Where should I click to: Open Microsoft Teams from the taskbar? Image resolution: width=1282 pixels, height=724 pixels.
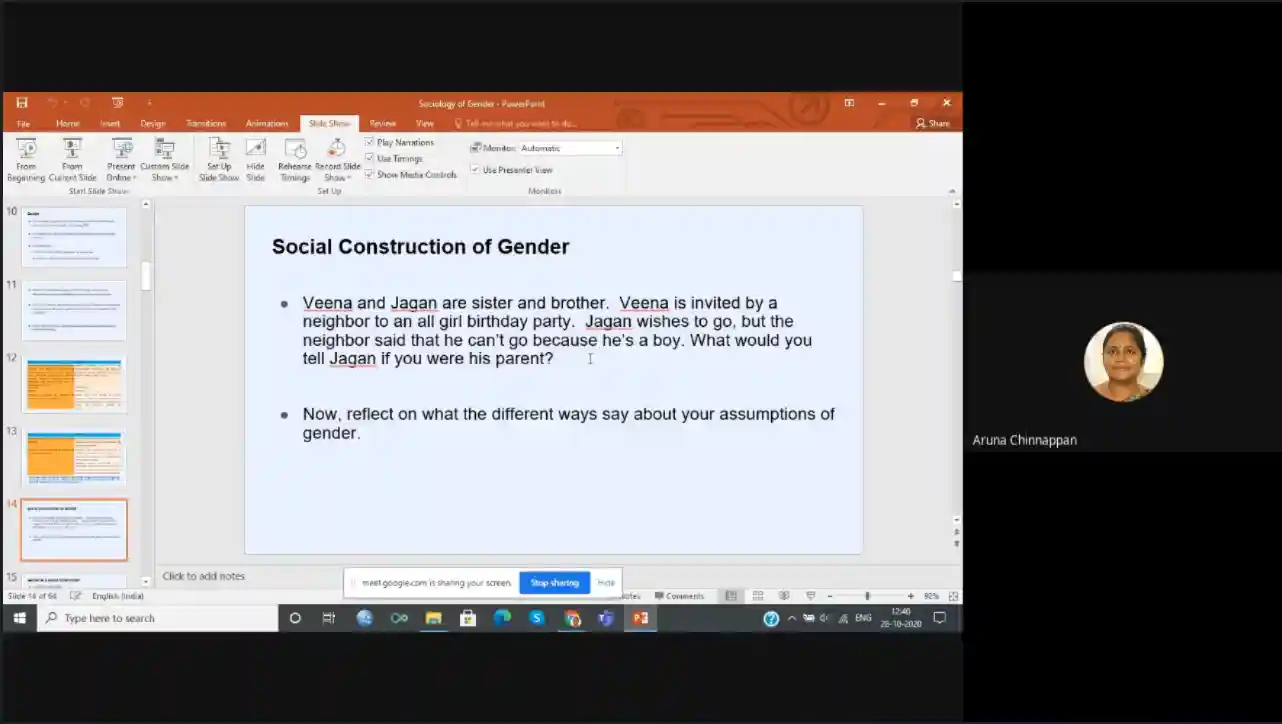coord(605,618)
